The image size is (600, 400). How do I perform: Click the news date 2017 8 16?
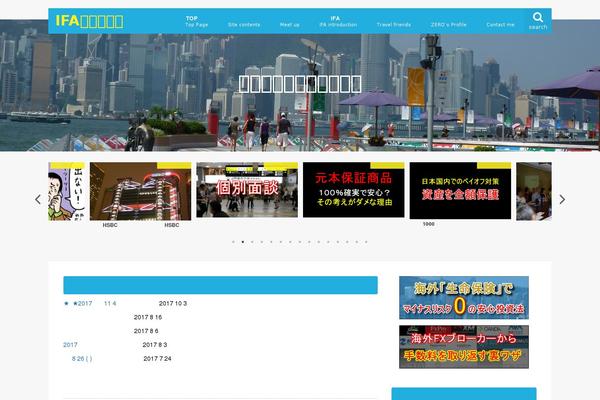(x=148, y=317)
